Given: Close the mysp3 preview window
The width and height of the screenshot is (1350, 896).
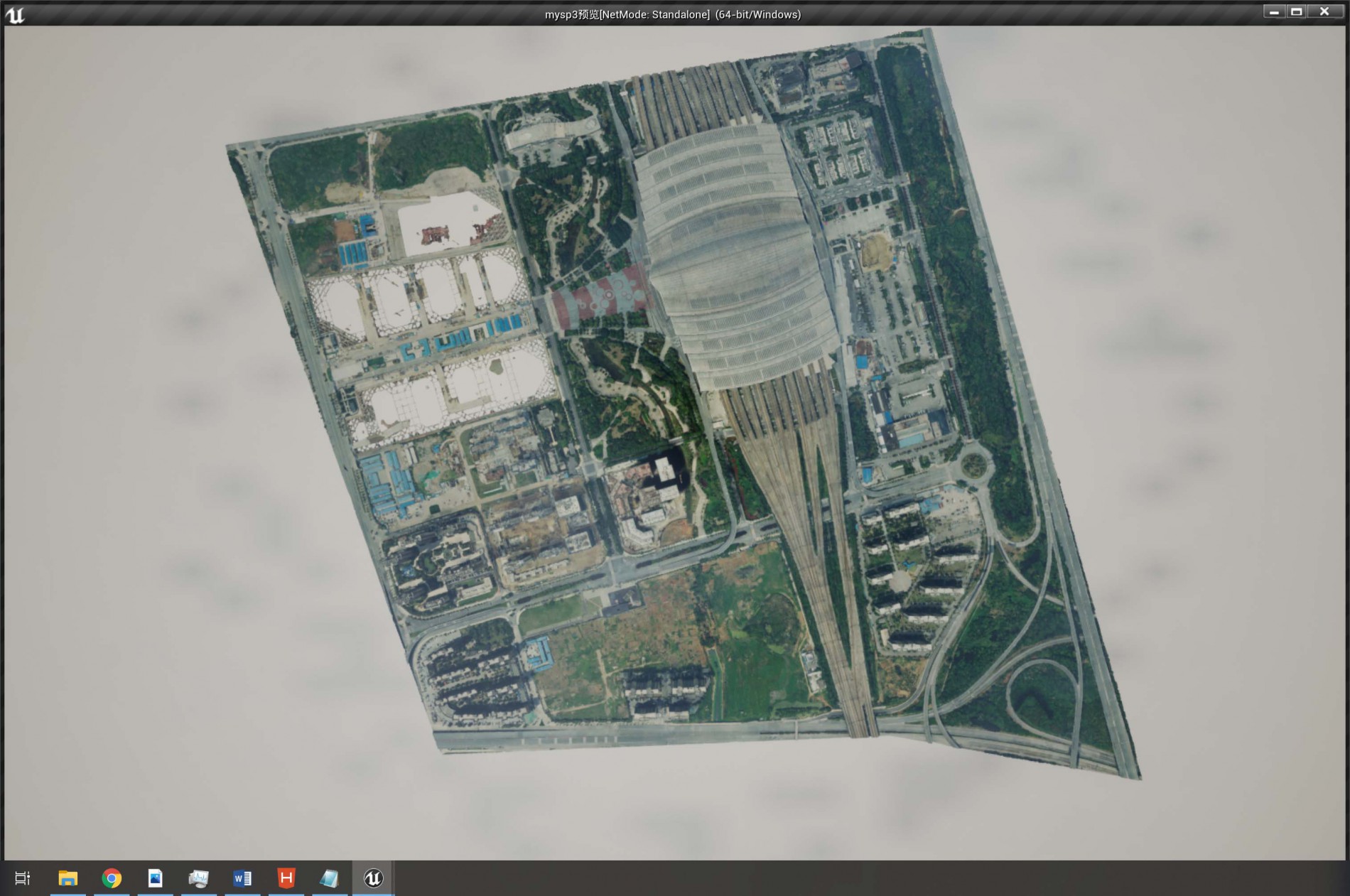Looking at the screenshot, I should coord(1325,12).
